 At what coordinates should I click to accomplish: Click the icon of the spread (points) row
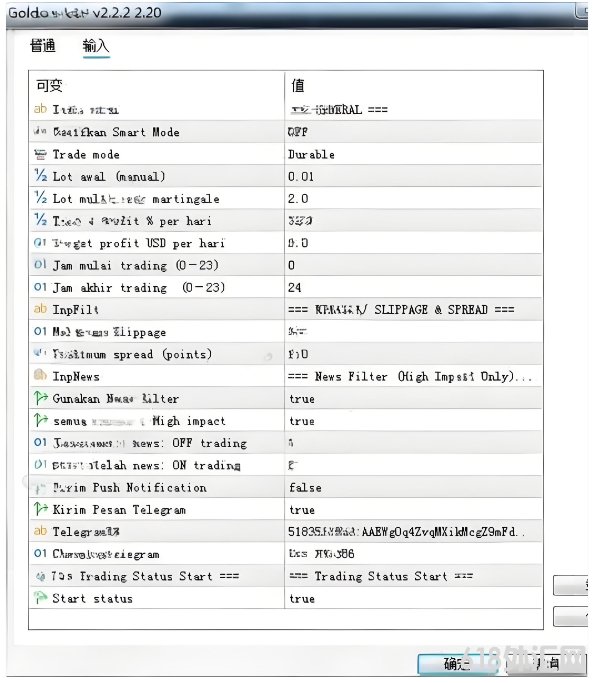[x=40, y=353]
